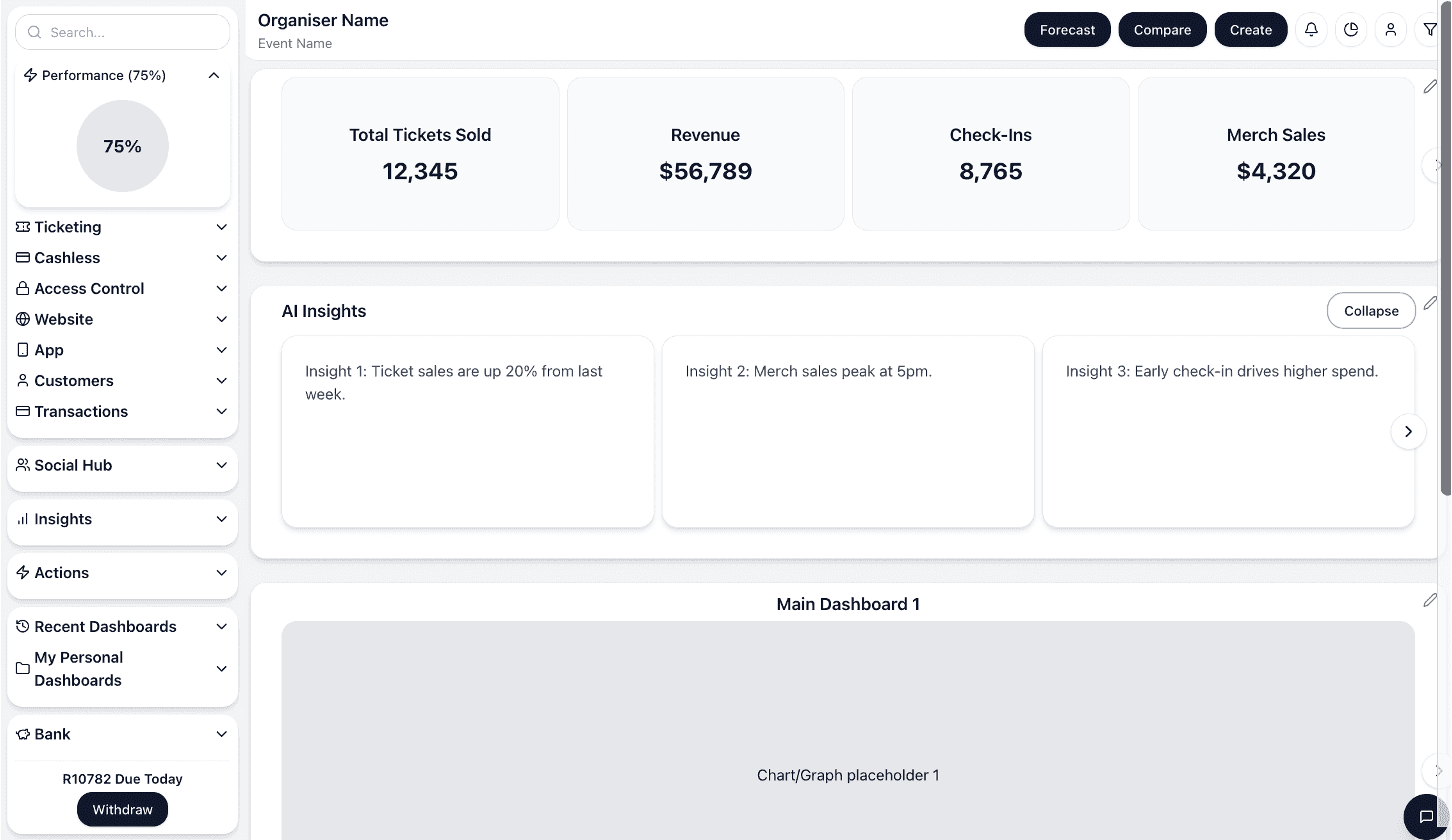
Task: Click the 75% performance progress circle
Action: 122,146
